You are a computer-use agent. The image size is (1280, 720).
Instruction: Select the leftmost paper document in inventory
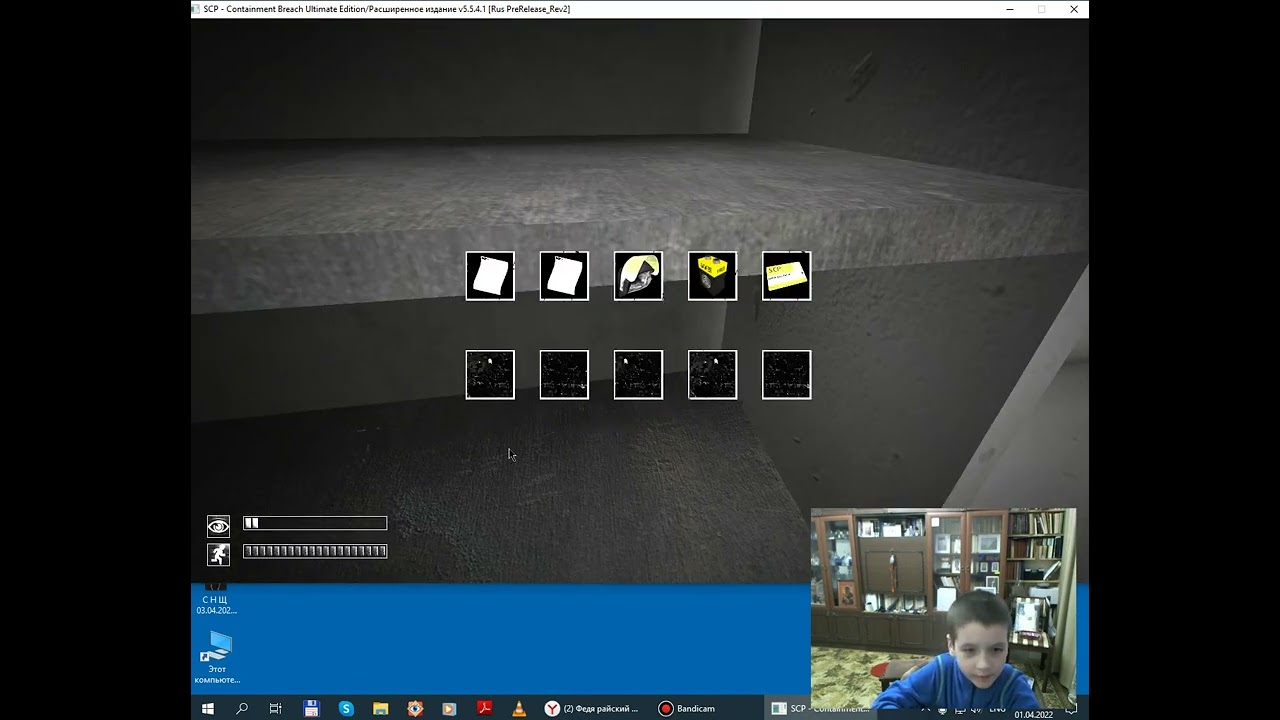pyautogui.click(x=490, y=276)
